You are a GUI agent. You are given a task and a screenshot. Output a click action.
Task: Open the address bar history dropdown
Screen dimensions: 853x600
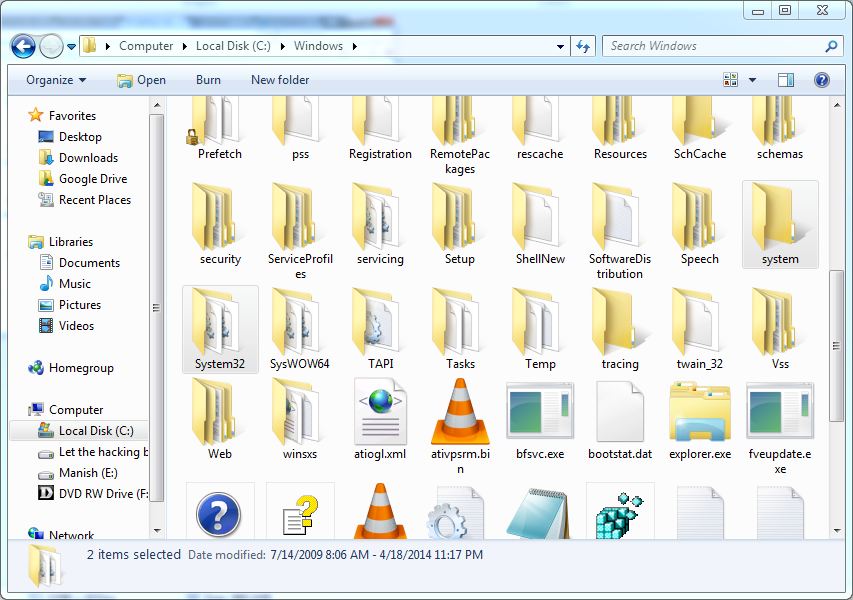tap(560, 45)
